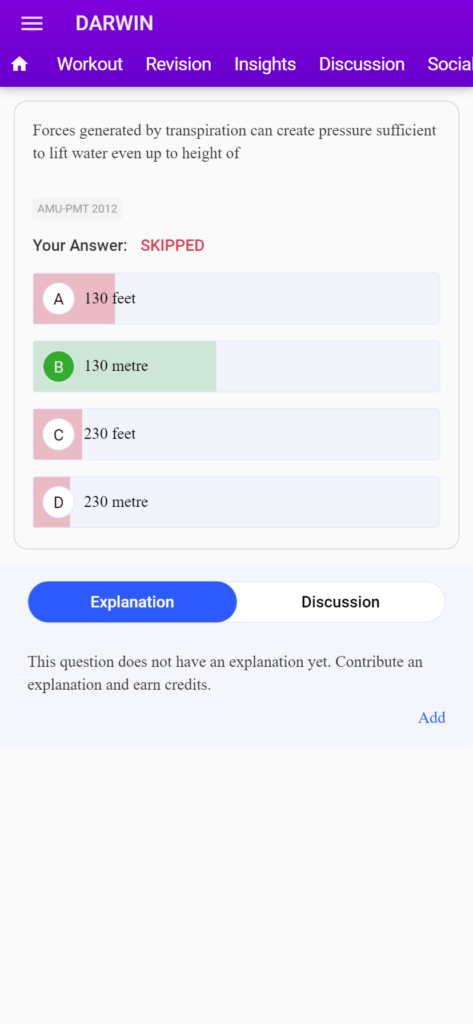Click the DARWIN app title
The height and width of the screenshot is (1024, 473).
click(114, 24)
